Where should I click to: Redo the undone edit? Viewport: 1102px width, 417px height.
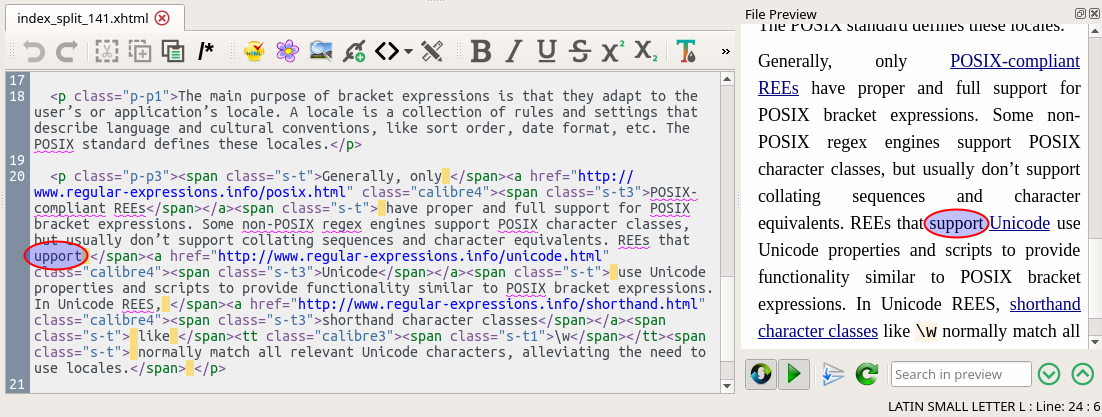pyautogui.click(x=66, y=51)
